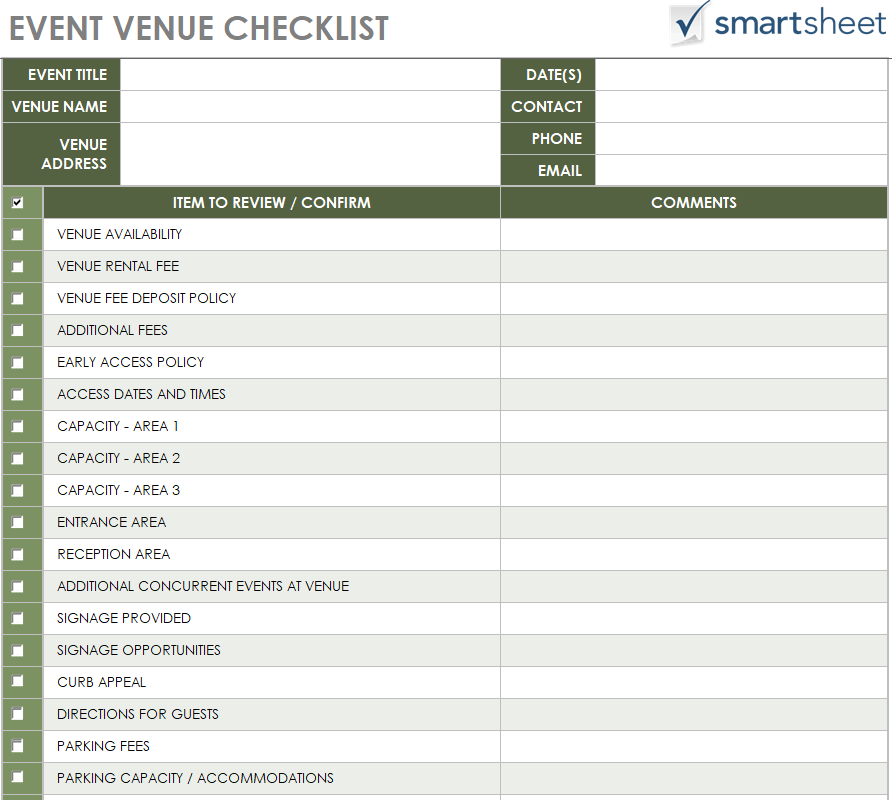Mark the Early Access Policy checkbox
This screenshot has height=800, width=892.
[18, 363]
